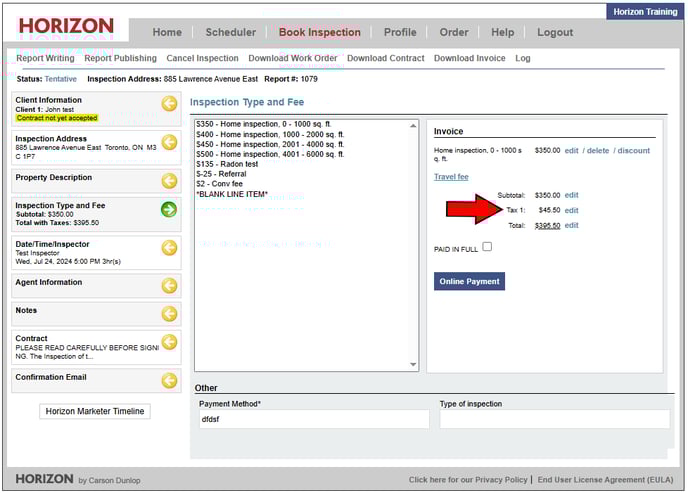This screenshot has height=493, width=688.
Task: Click the yellow arrow beside Agent Information
Action: pyautogui.click(x=170, y=286)
